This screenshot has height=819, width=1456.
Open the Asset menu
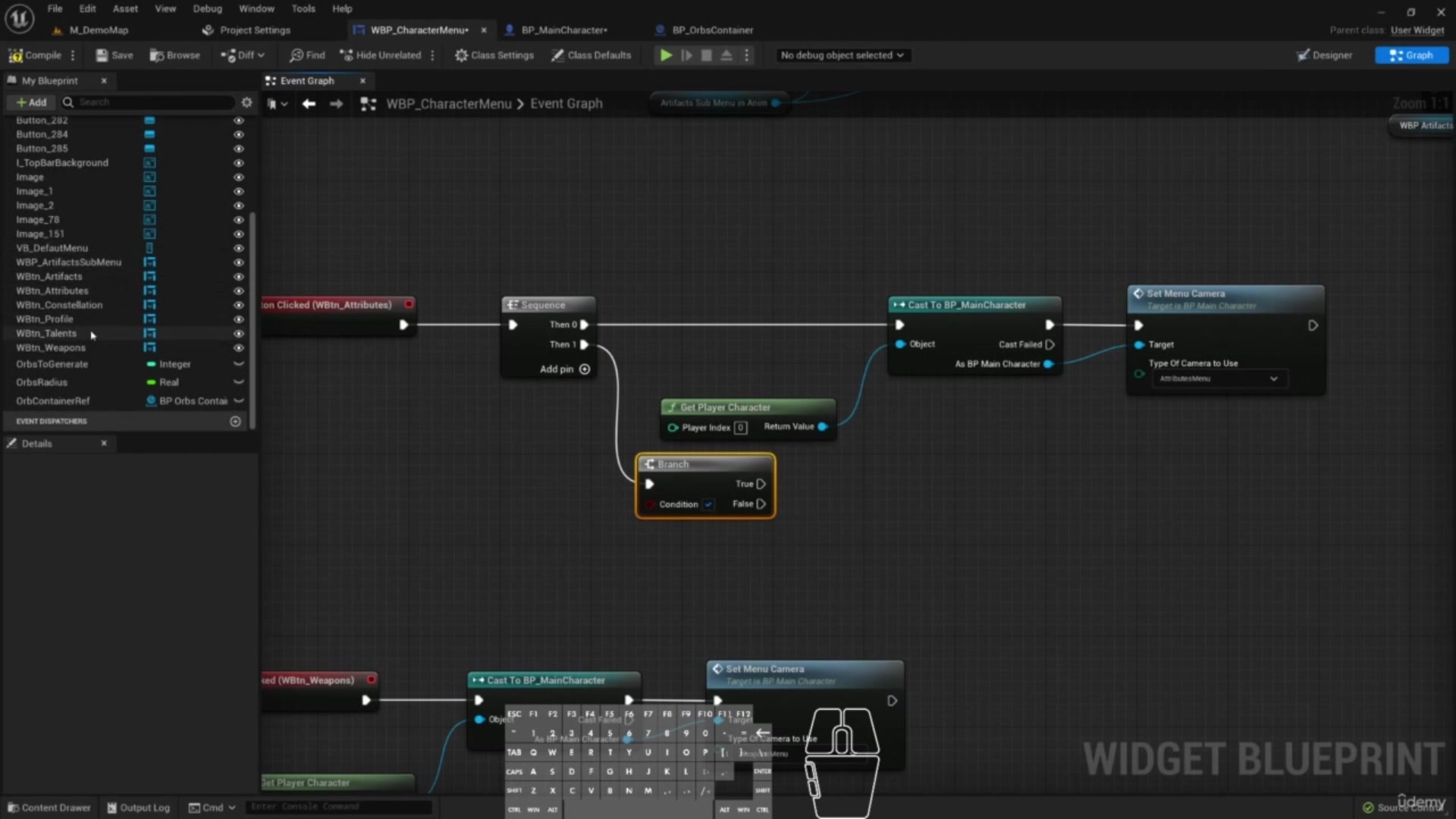[x=125, y=8]
